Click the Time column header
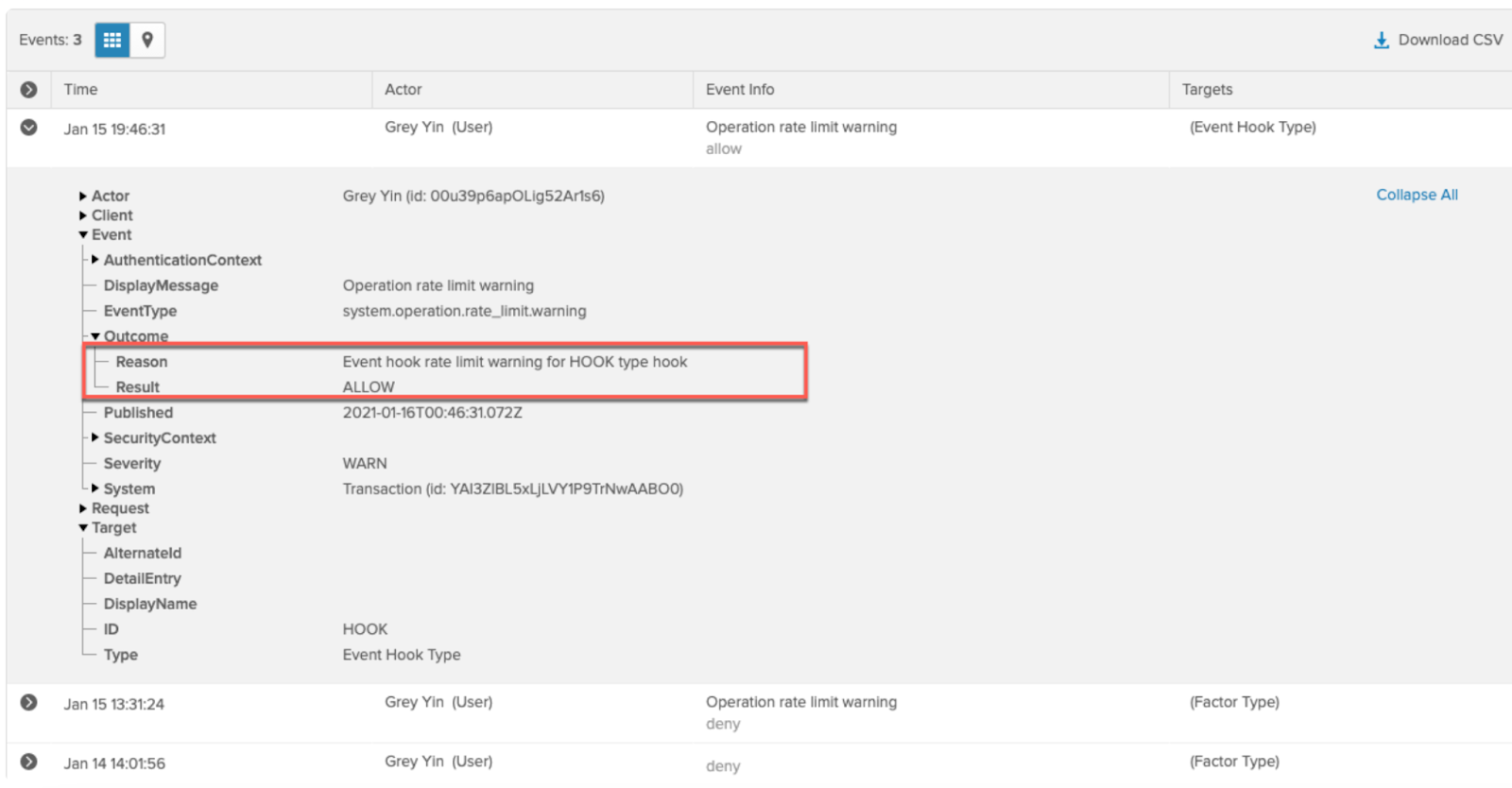Viewport: 1512px width, 788px height. [x=81, y=90]
